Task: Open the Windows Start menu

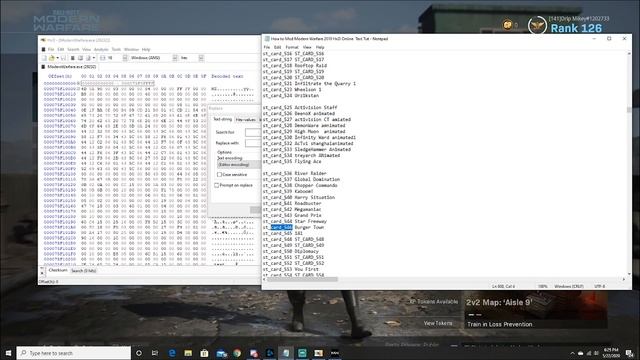Action: point(8,353)
